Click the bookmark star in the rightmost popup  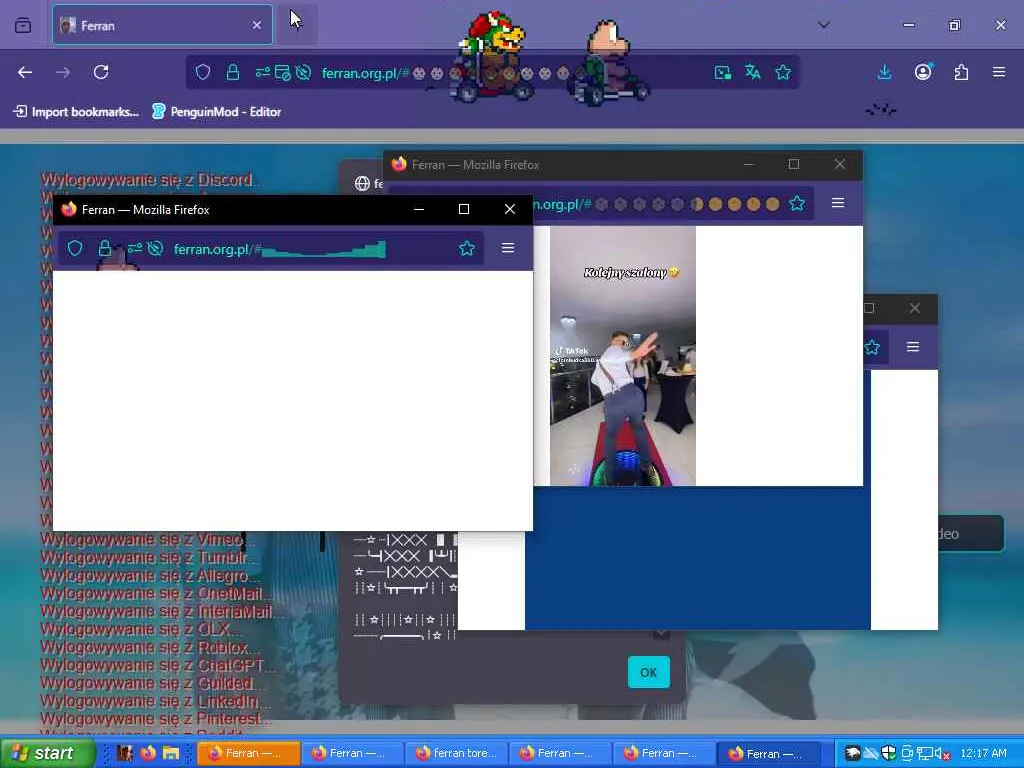[x=872, y=347]
